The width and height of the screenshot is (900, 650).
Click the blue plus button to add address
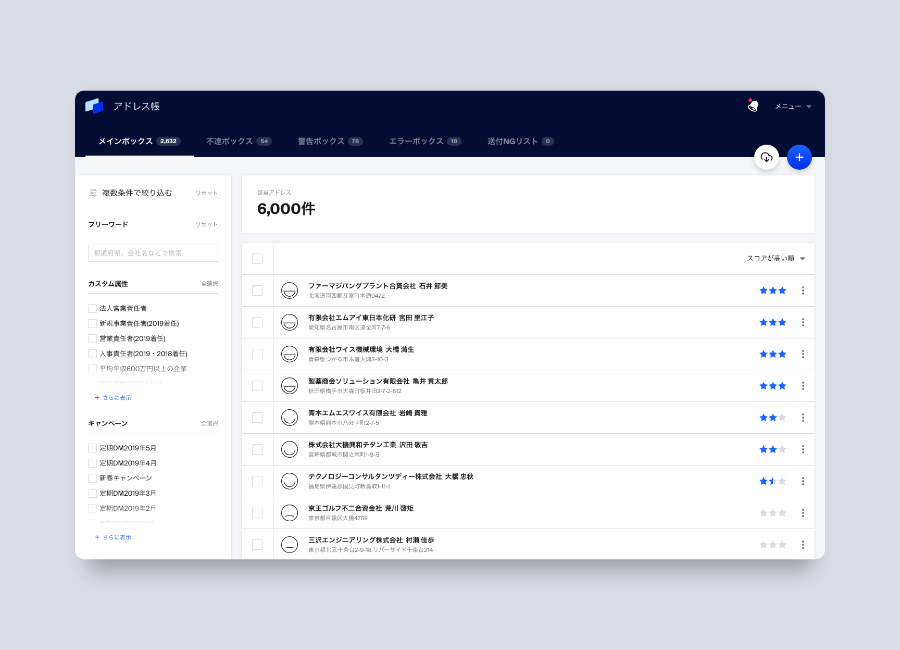(799, 157)
